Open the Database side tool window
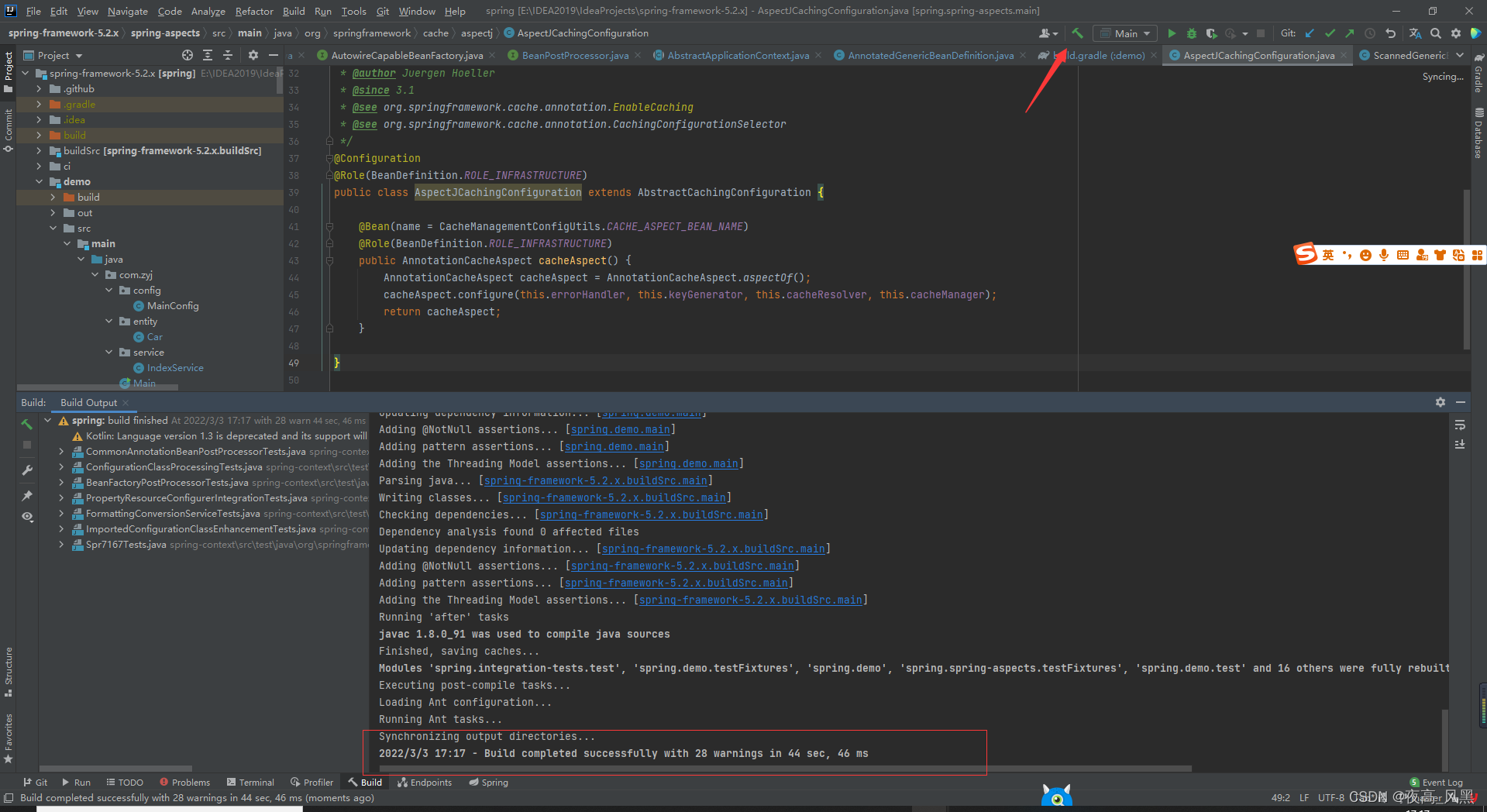Viewport: 1487px width, 812px height. coord(1478,133)
